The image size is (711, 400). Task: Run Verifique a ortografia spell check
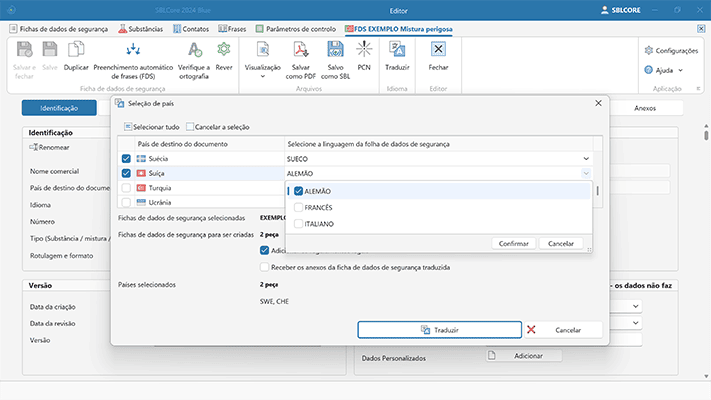tap(193, 49)
